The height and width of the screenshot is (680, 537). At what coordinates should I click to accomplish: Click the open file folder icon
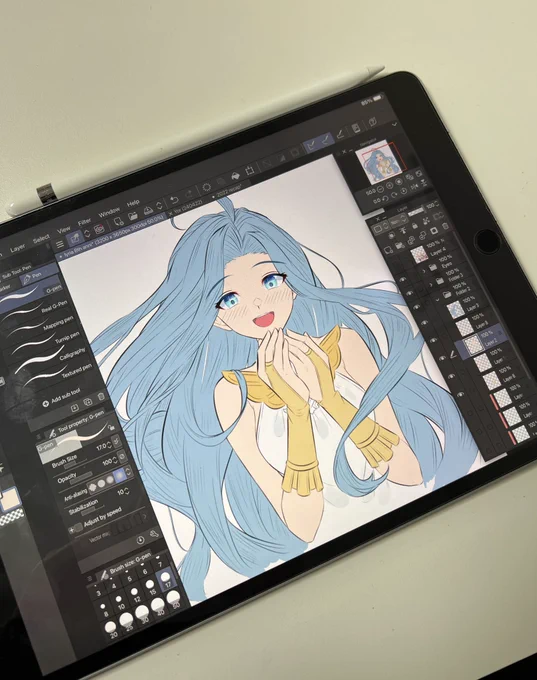133,215
